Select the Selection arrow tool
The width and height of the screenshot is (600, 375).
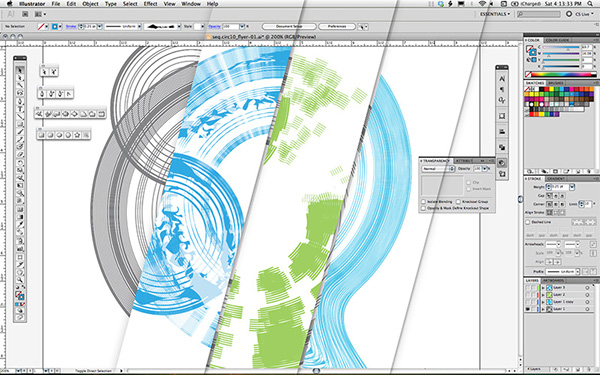20,70
